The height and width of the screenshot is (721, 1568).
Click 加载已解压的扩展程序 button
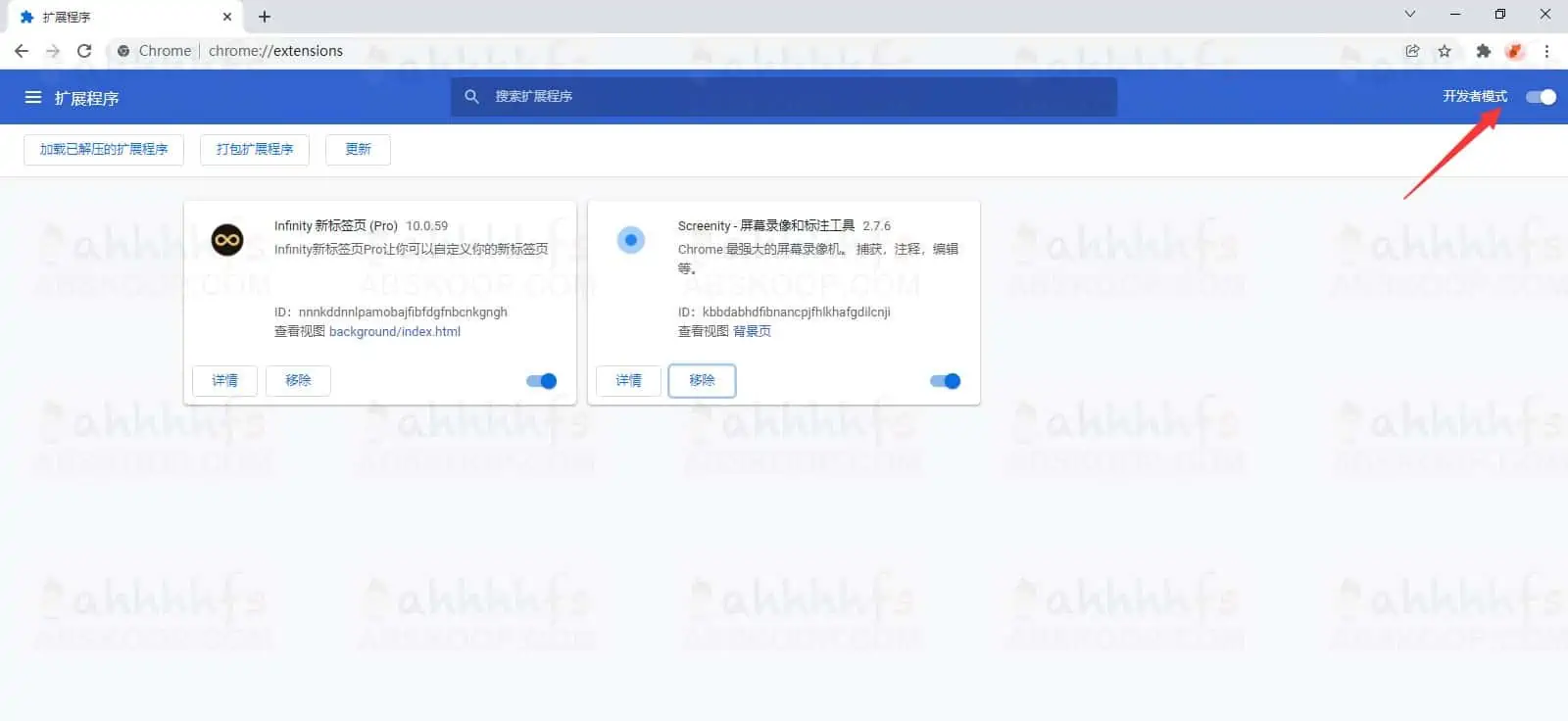(x=104, y=150)
